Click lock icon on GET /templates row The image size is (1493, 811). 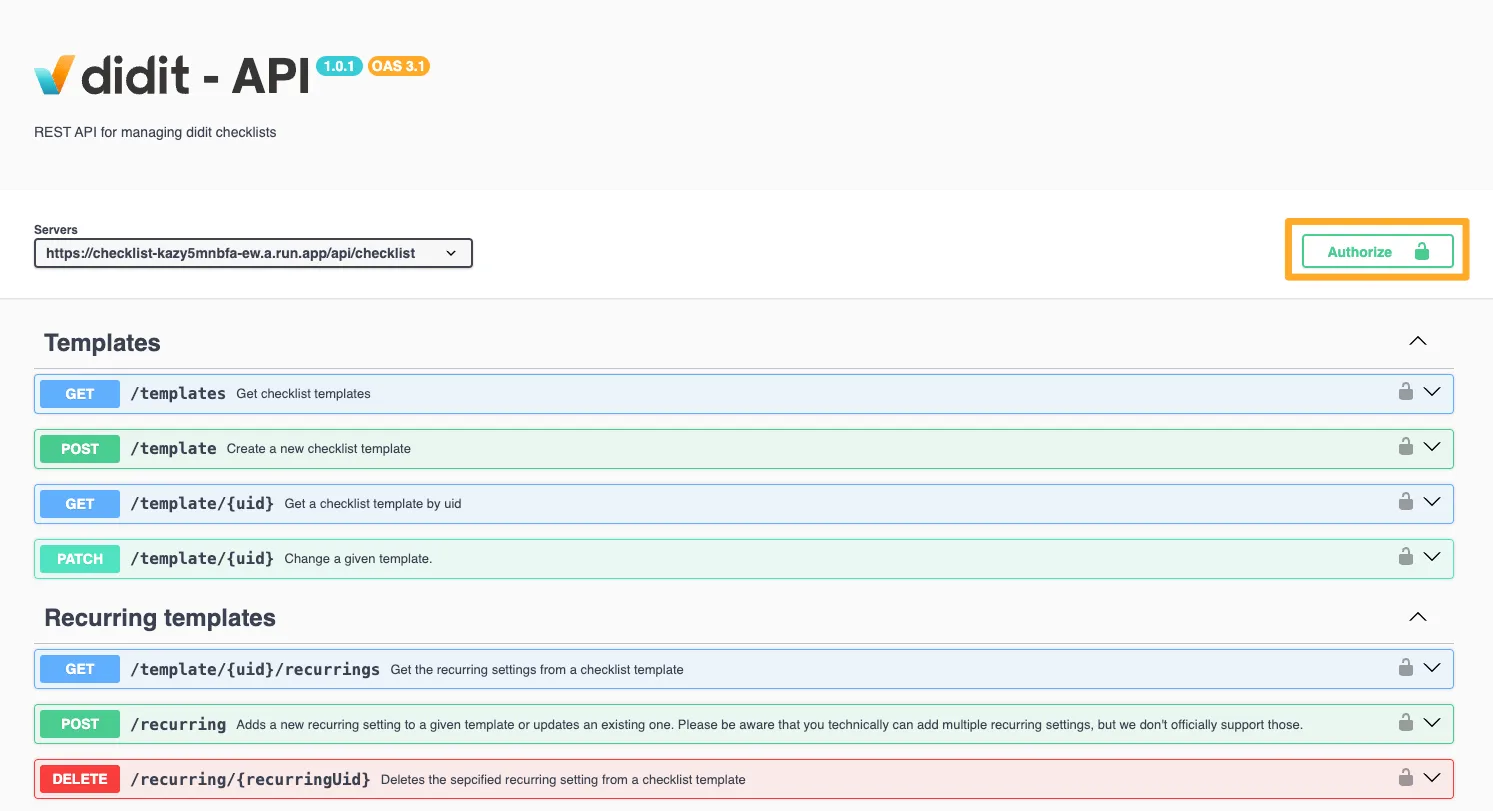1405,391
